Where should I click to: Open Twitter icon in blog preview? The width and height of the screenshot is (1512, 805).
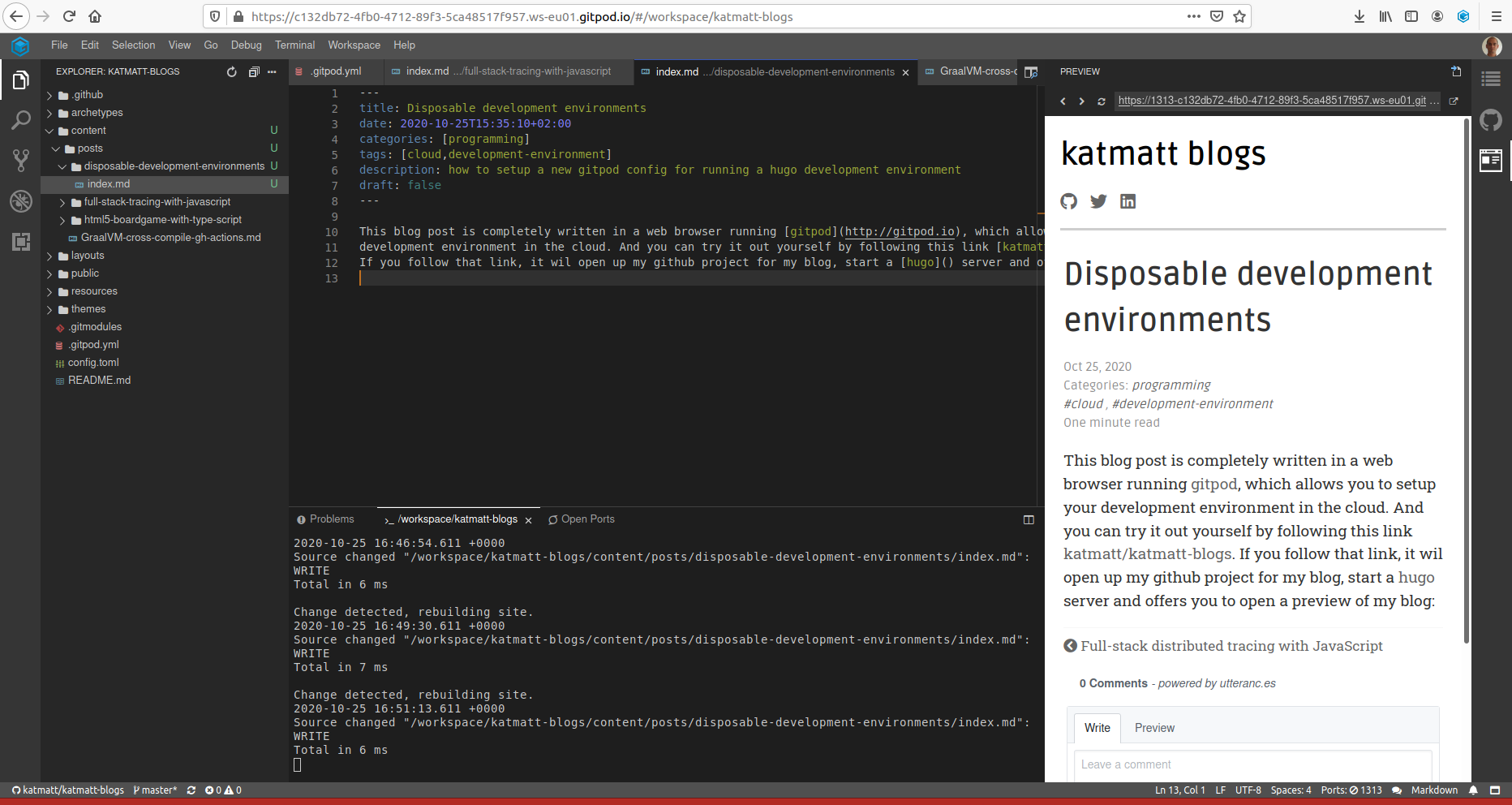1098,201
